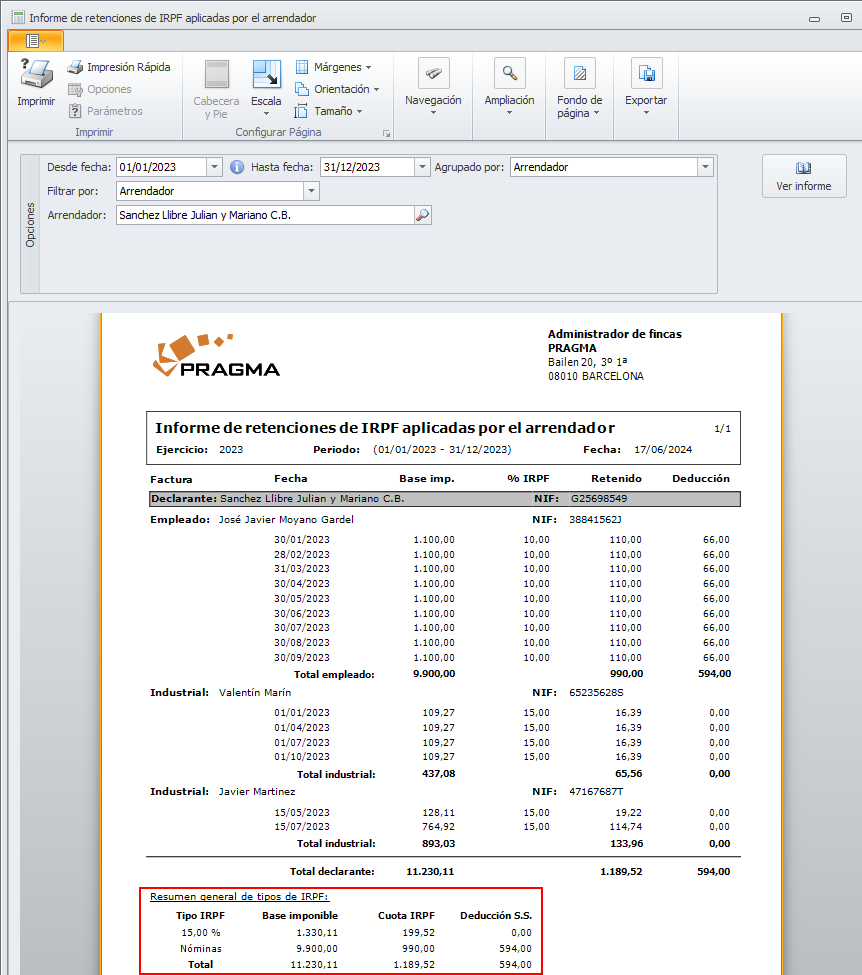The height and width of the screenshot is (975, 862).
Task: Open the Navegación tools
Action: (x=433, y=87)
